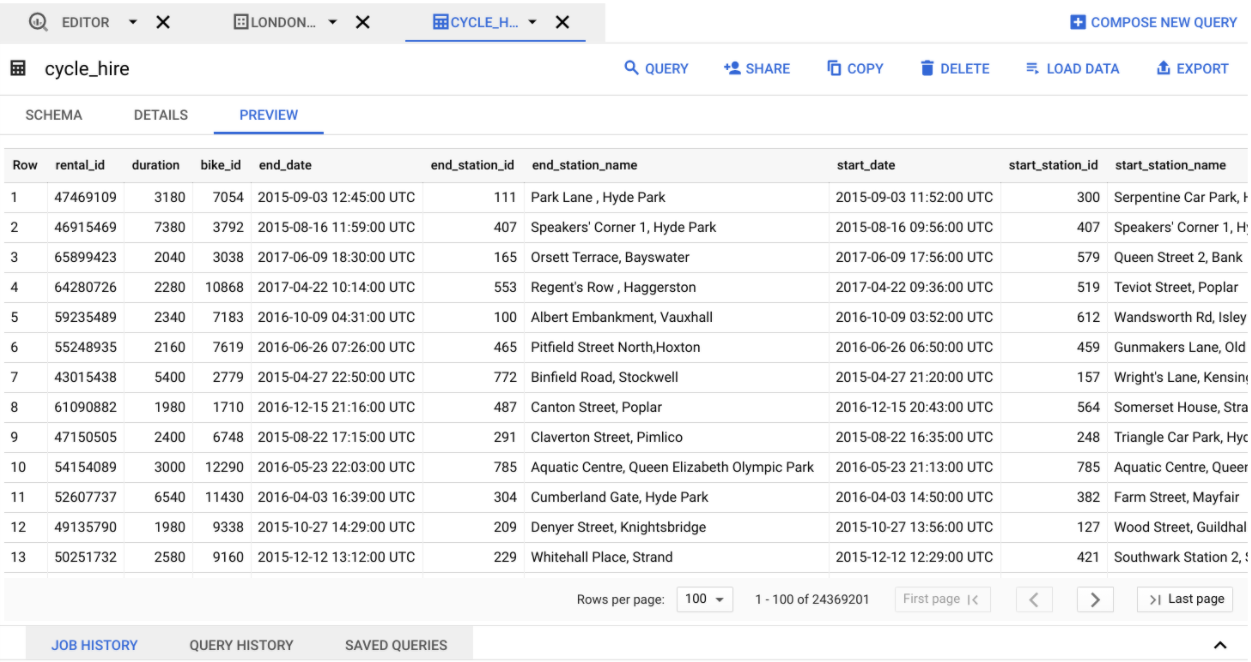Click the table grid icon beside cycle_hire

(x=18, y=68)
